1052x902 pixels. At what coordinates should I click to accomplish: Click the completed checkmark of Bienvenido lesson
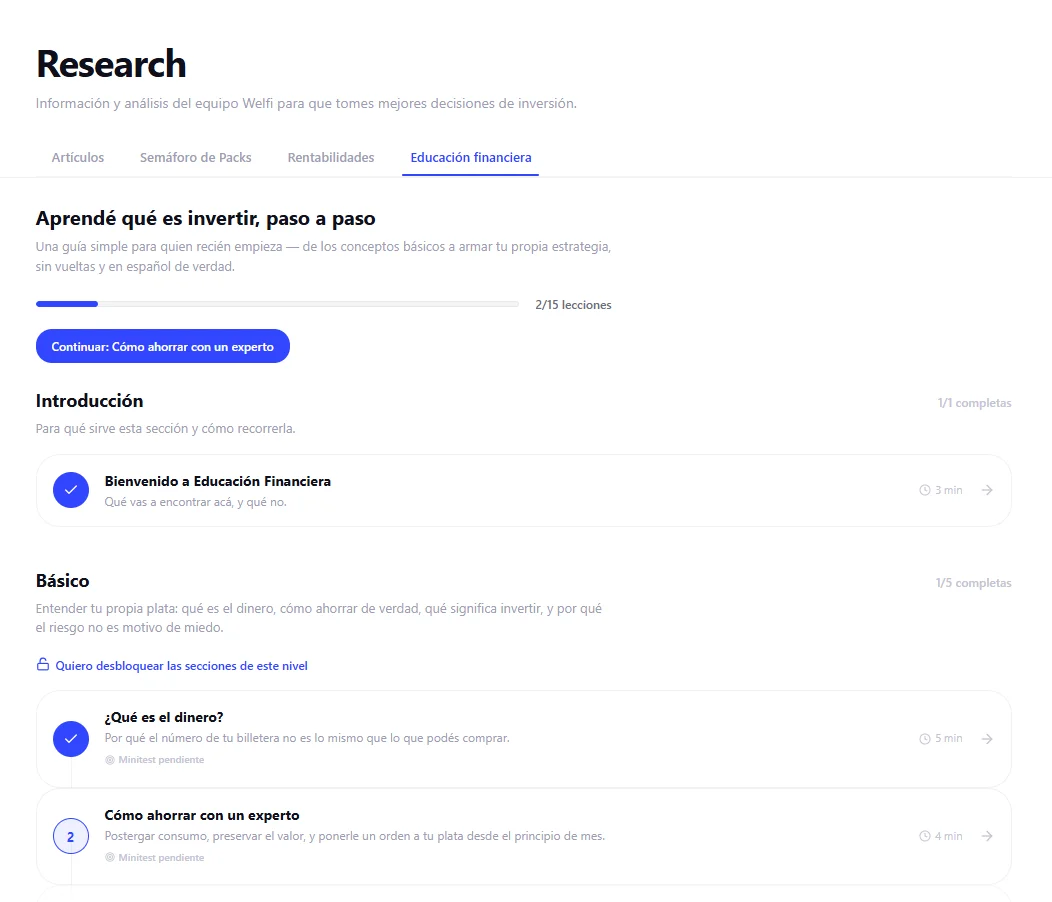(x=71, y=490)
